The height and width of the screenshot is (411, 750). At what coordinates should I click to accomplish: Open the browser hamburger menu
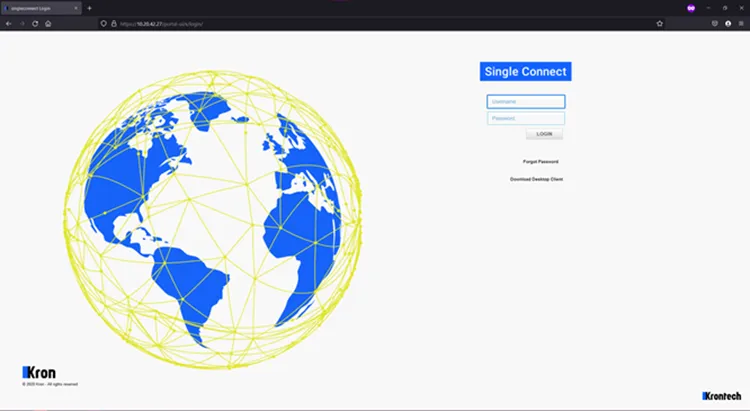pos(741,23)
